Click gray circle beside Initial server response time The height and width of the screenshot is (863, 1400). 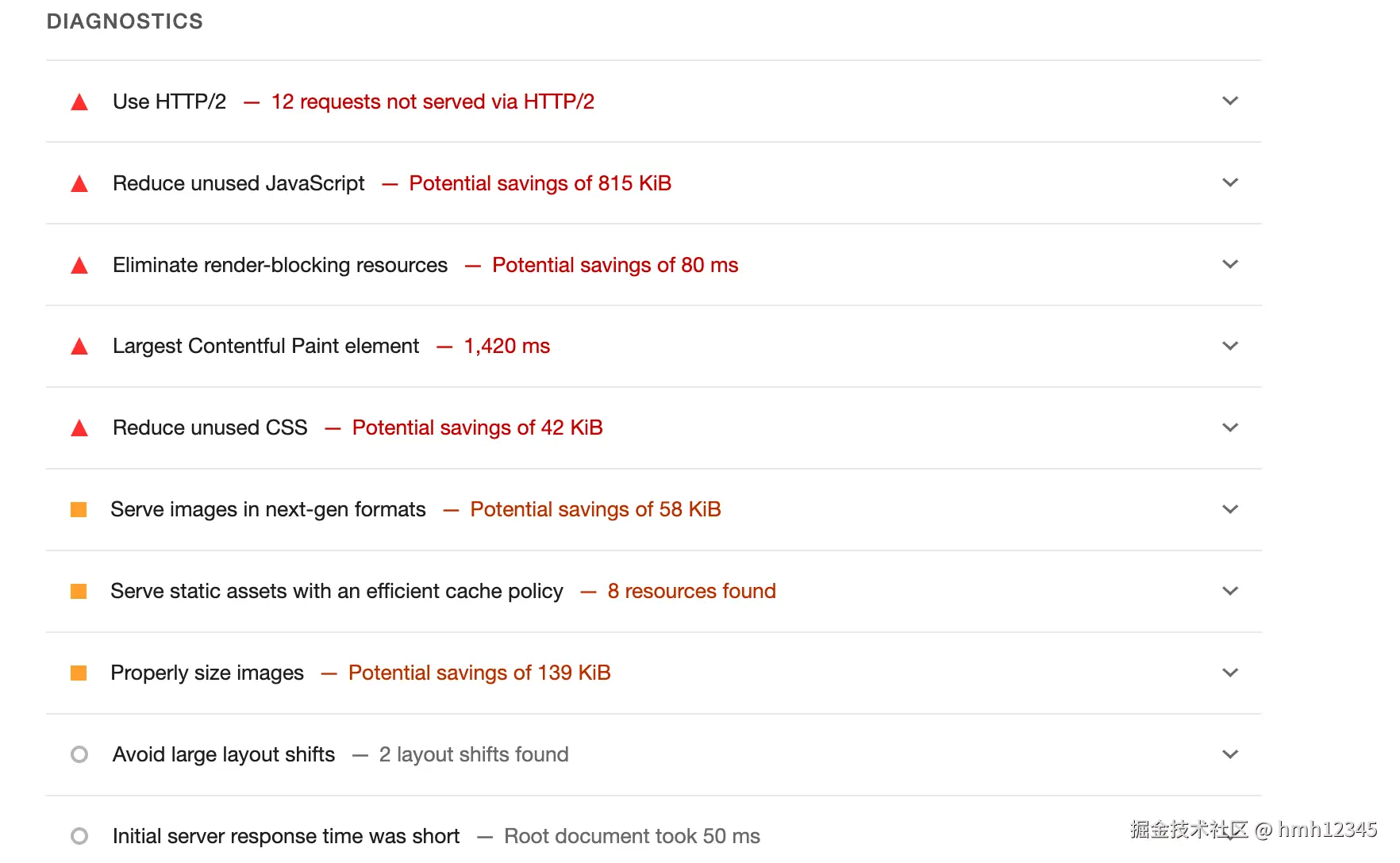pyautogui.click(x=79, y=836)
